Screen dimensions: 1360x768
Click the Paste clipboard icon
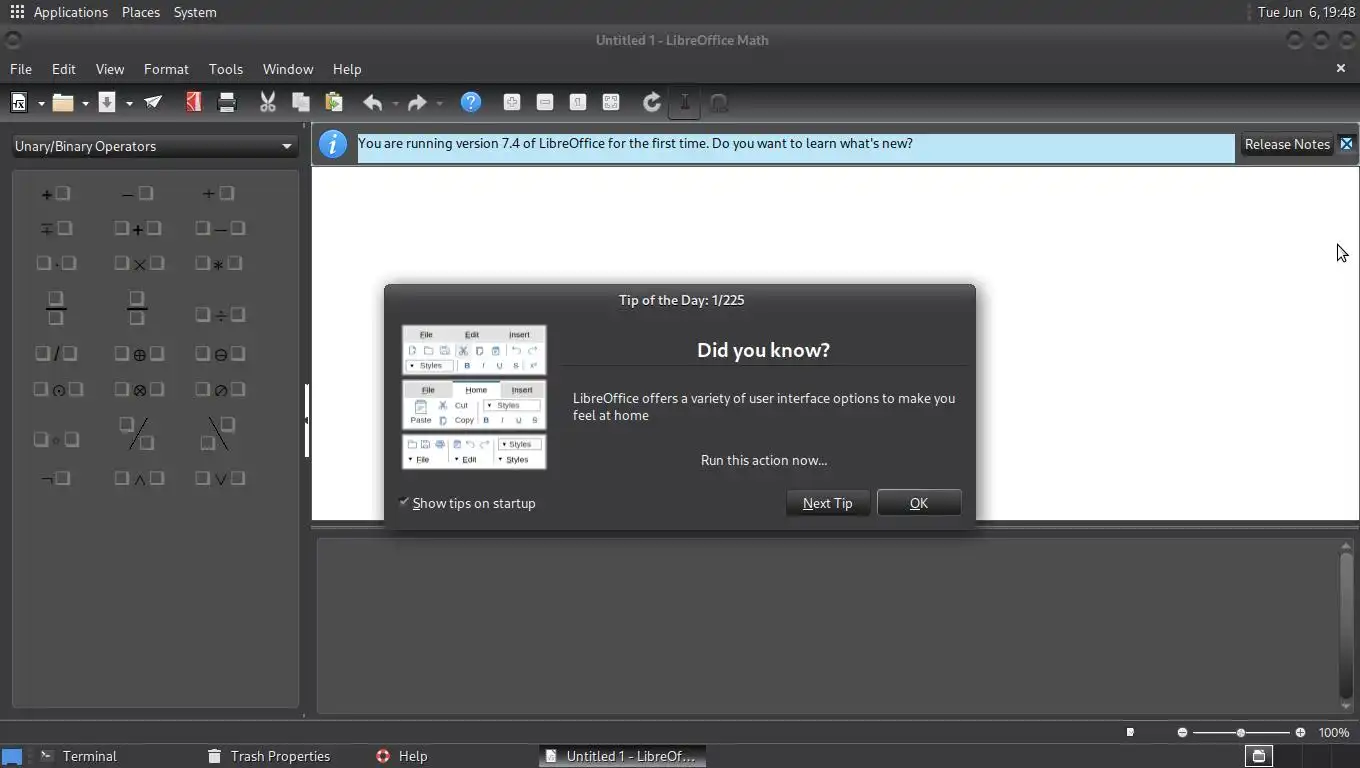point(334,102)
